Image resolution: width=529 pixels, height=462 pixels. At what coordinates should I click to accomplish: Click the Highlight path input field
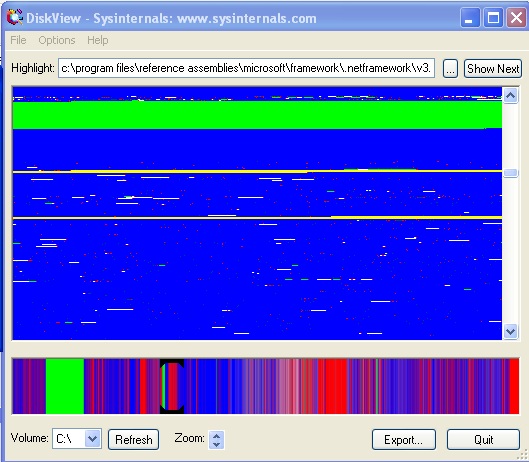click(x=246, y=68)
